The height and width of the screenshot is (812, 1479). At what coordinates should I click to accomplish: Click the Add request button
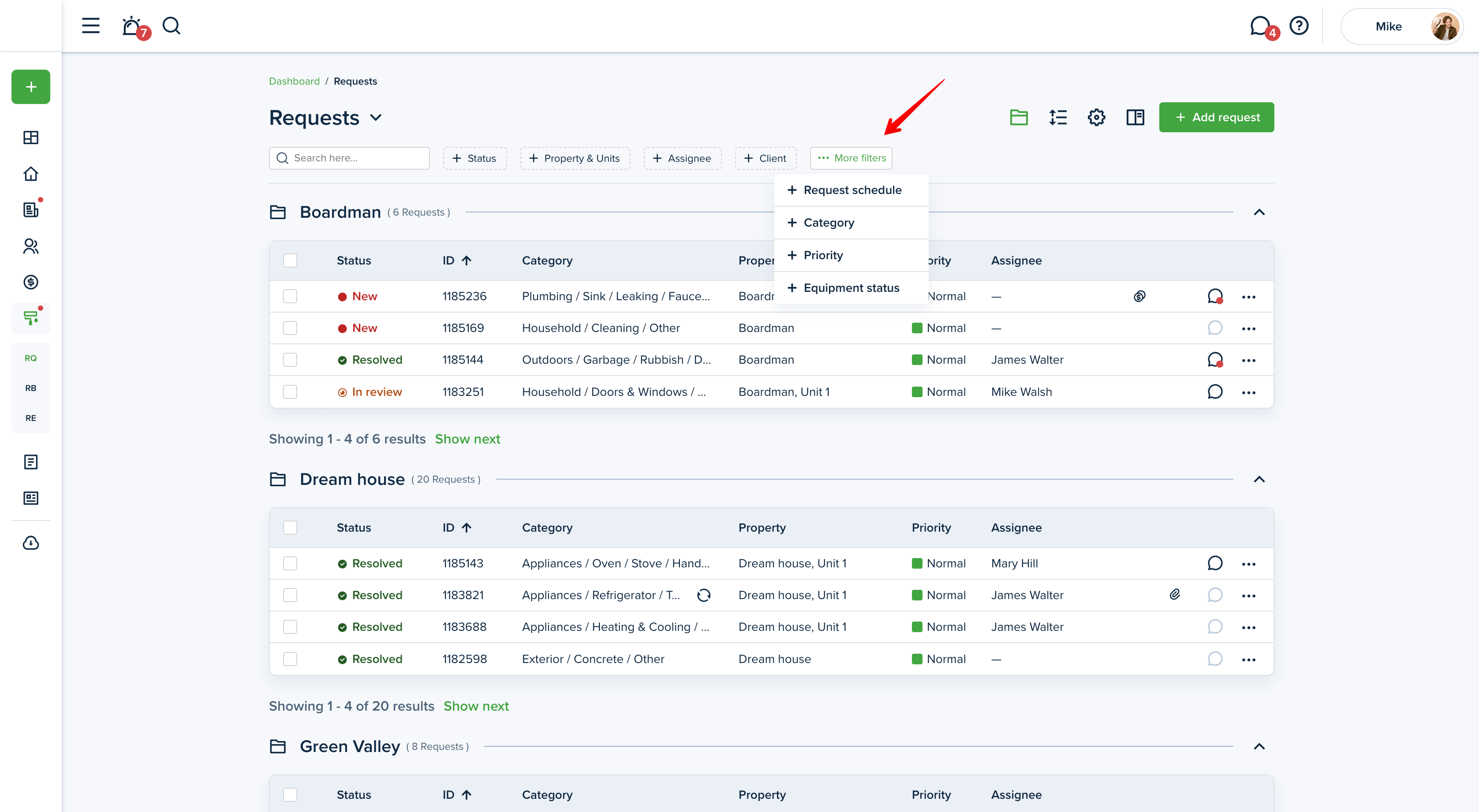click(x=1216, y=118)
